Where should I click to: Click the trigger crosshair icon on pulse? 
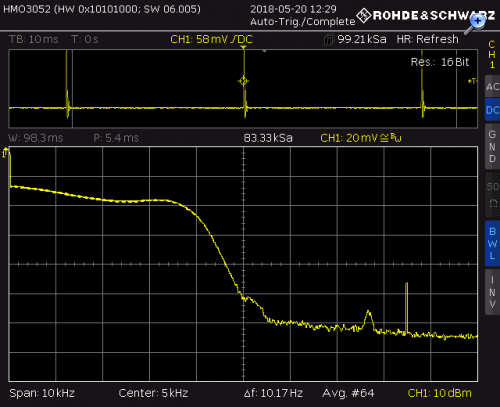click(243, 81)
